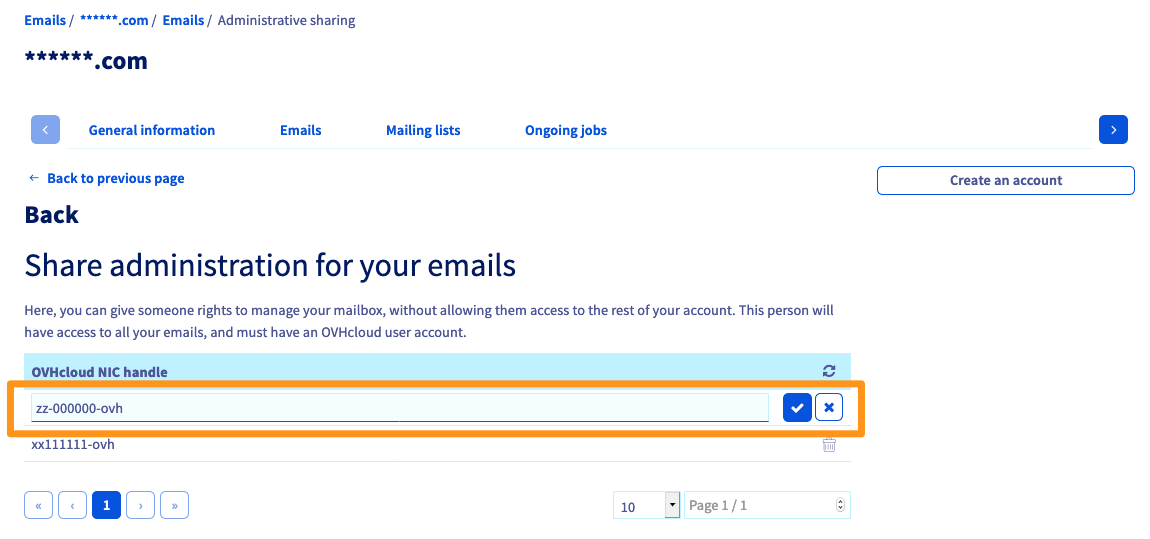Cancel NIC handle entry with X button
The height and width of the screenshot is (539, 1150).
(829, 408)
